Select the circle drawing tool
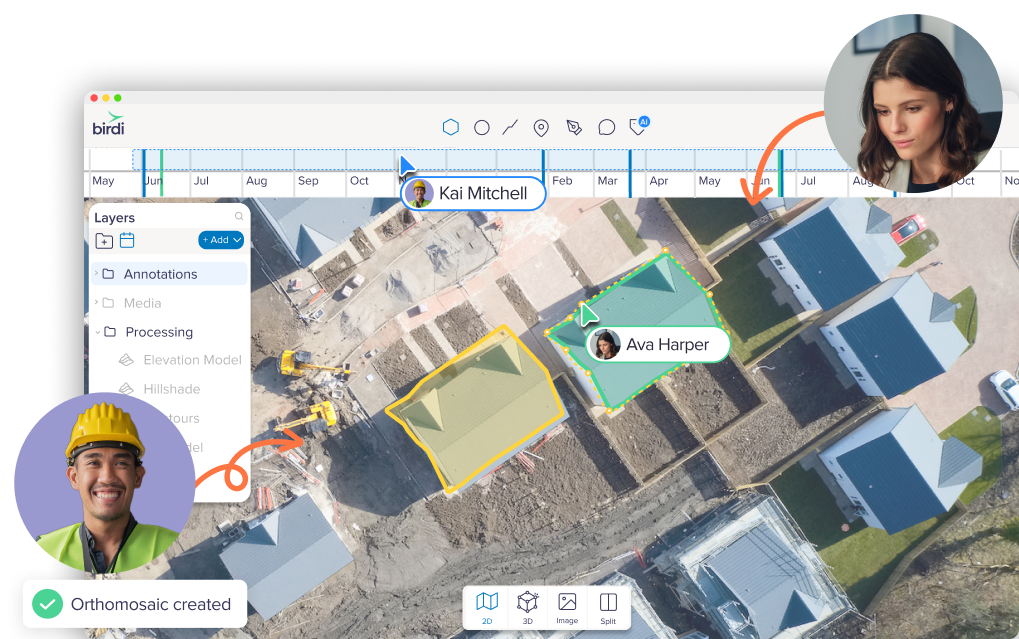This screenshot has width=1019, height=639. coord(481,127)
